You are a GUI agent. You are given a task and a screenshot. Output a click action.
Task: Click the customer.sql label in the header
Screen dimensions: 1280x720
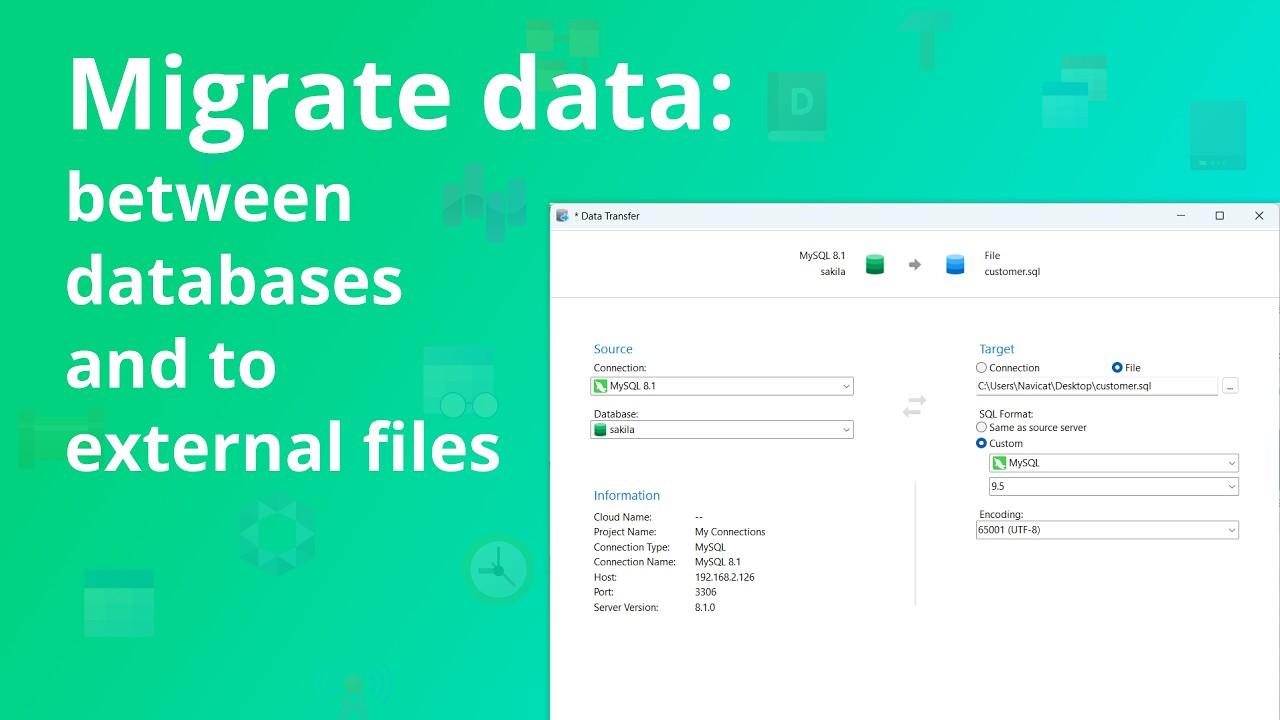coord(1012,272)
